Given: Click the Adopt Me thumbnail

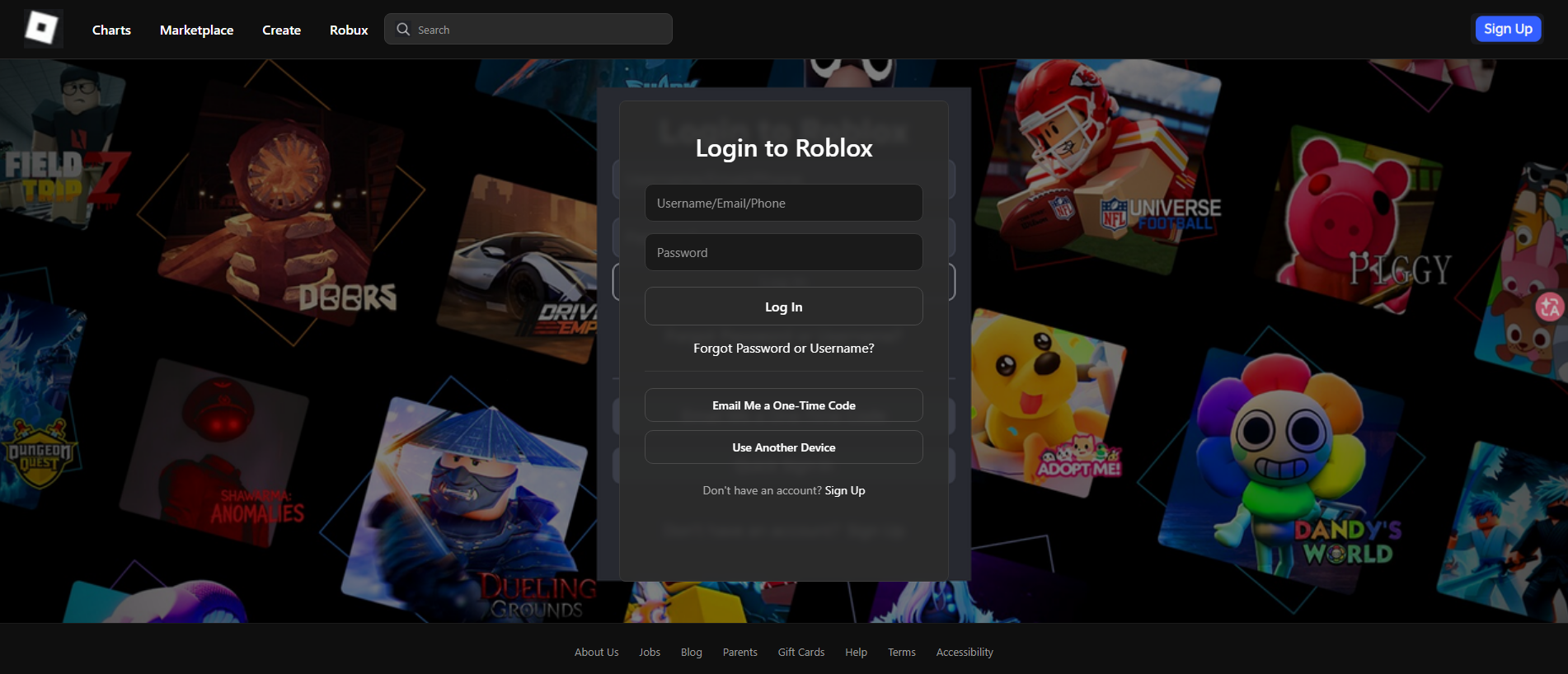Looking at the screenshot, I should (x=1047, y=404).
